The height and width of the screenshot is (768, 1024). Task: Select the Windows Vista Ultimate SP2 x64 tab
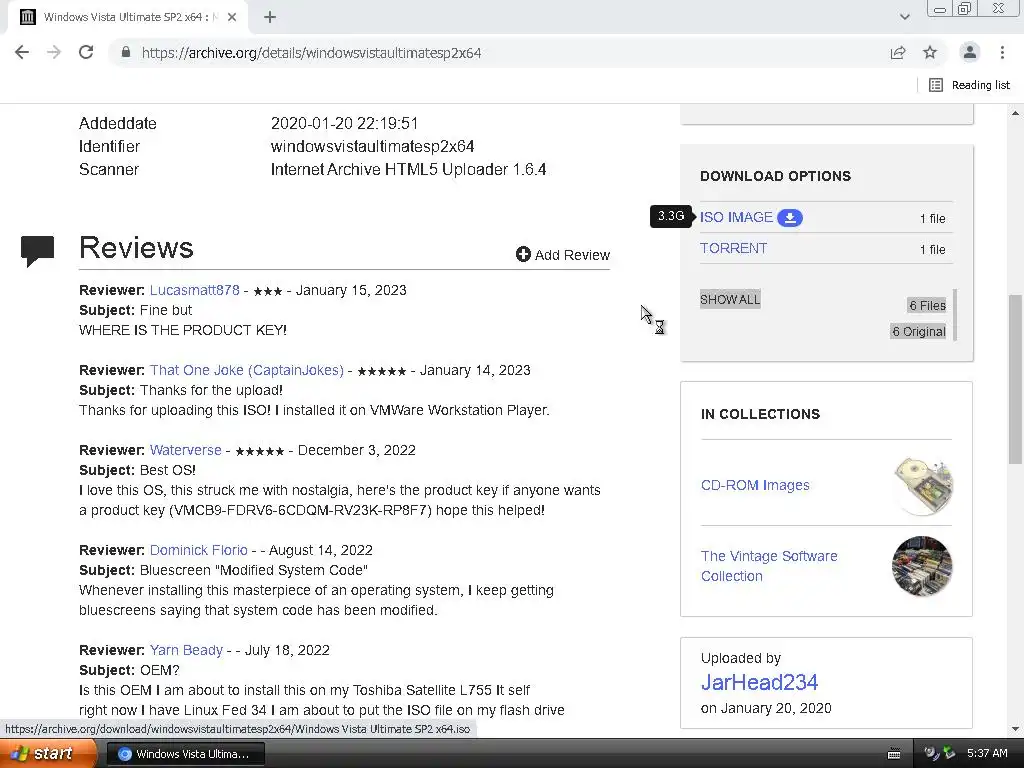pyautogui.click(x=127, y=18)
